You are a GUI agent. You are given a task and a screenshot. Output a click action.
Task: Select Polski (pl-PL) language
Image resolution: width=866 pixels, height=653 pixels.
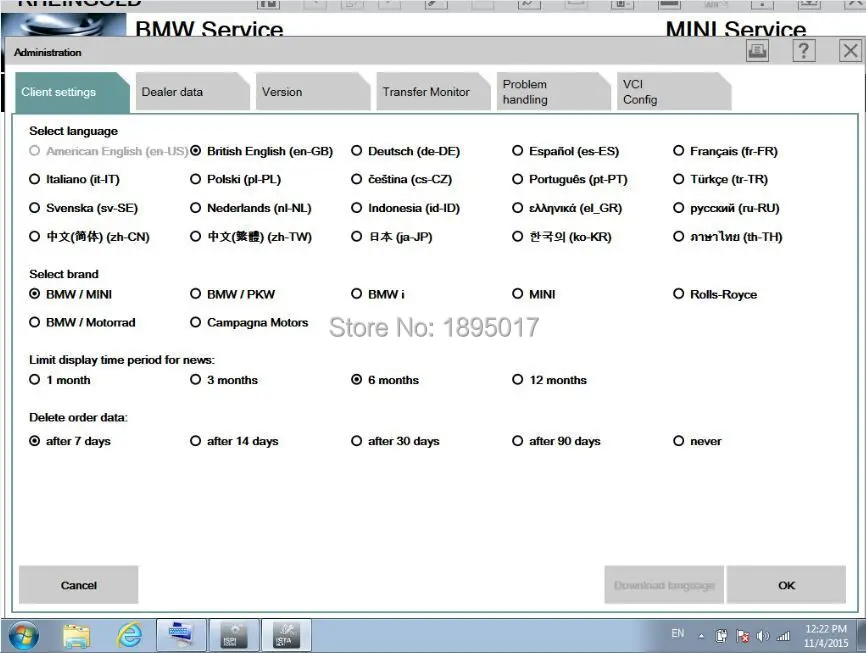coord(236,179)
